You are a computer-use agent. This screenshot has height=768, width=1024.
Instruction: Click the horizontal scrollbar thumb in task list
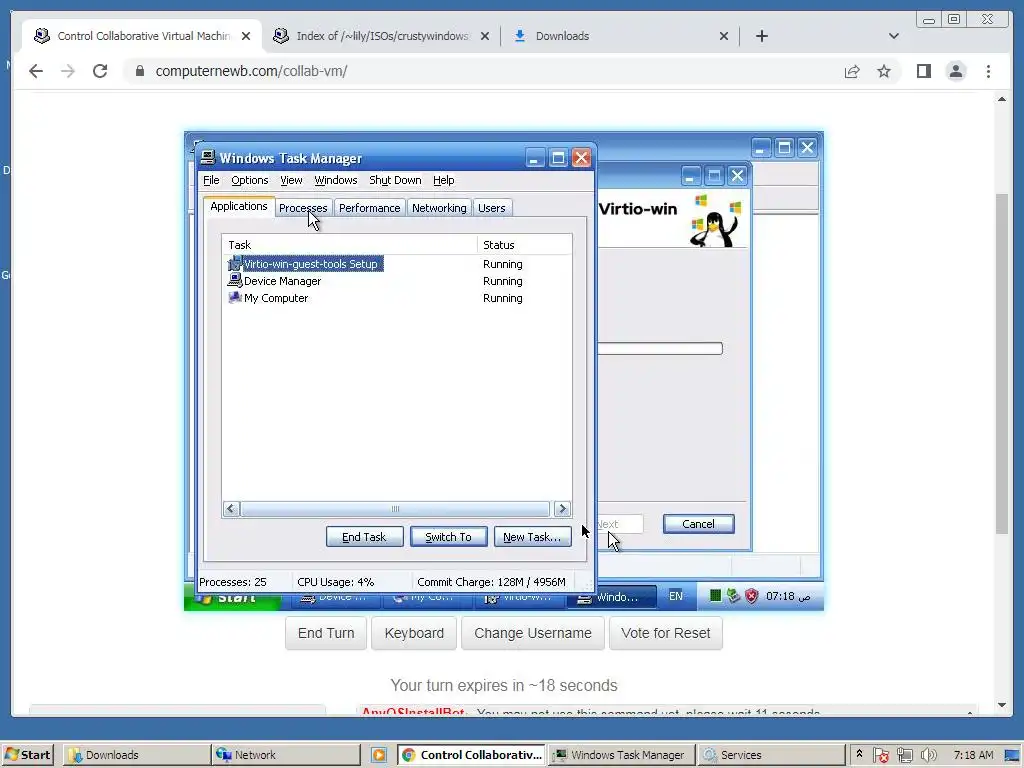(395, 509)
